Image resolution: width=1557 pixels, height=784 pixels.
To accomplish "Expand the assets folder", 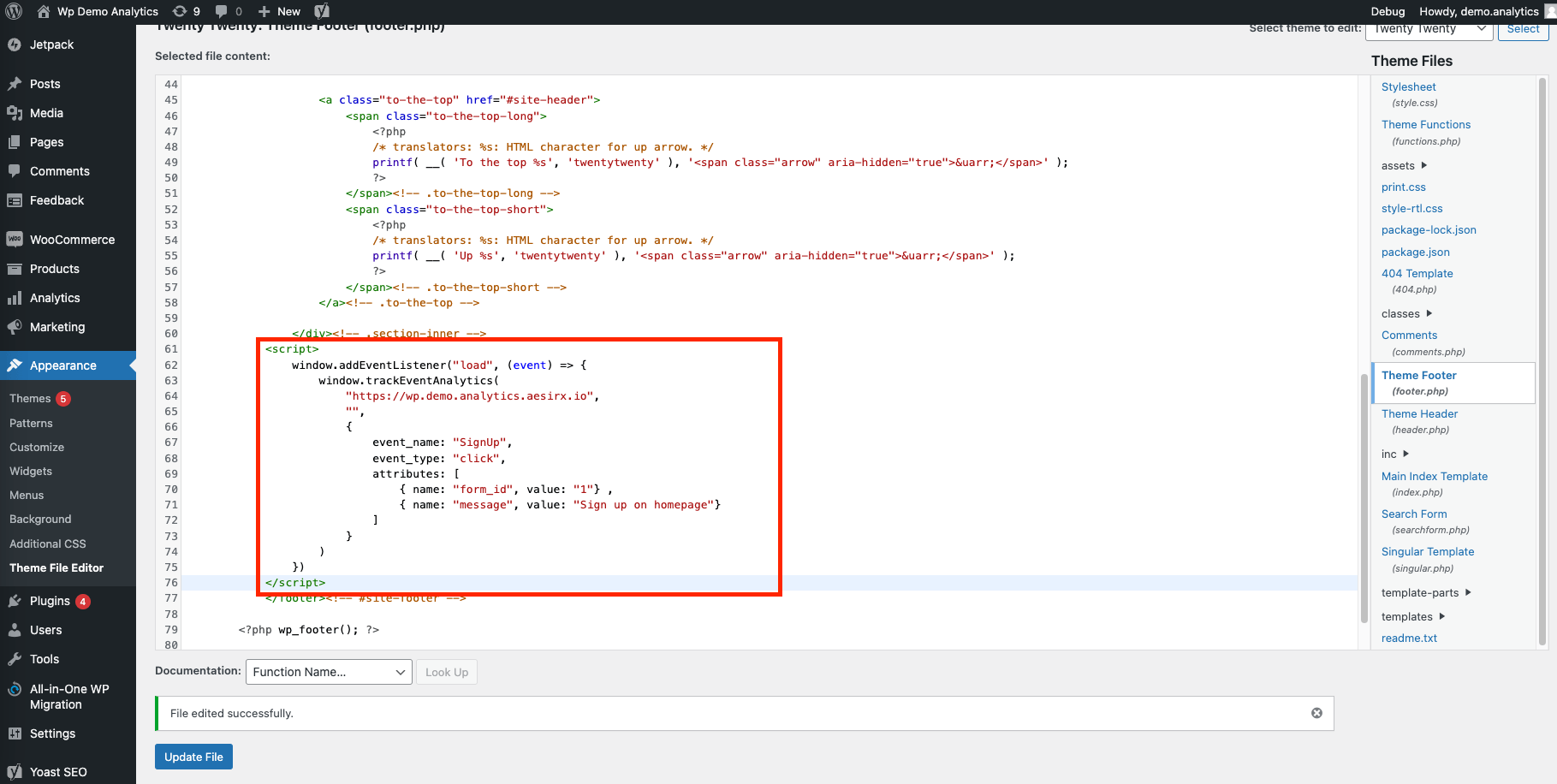I will coord(1404,165).
